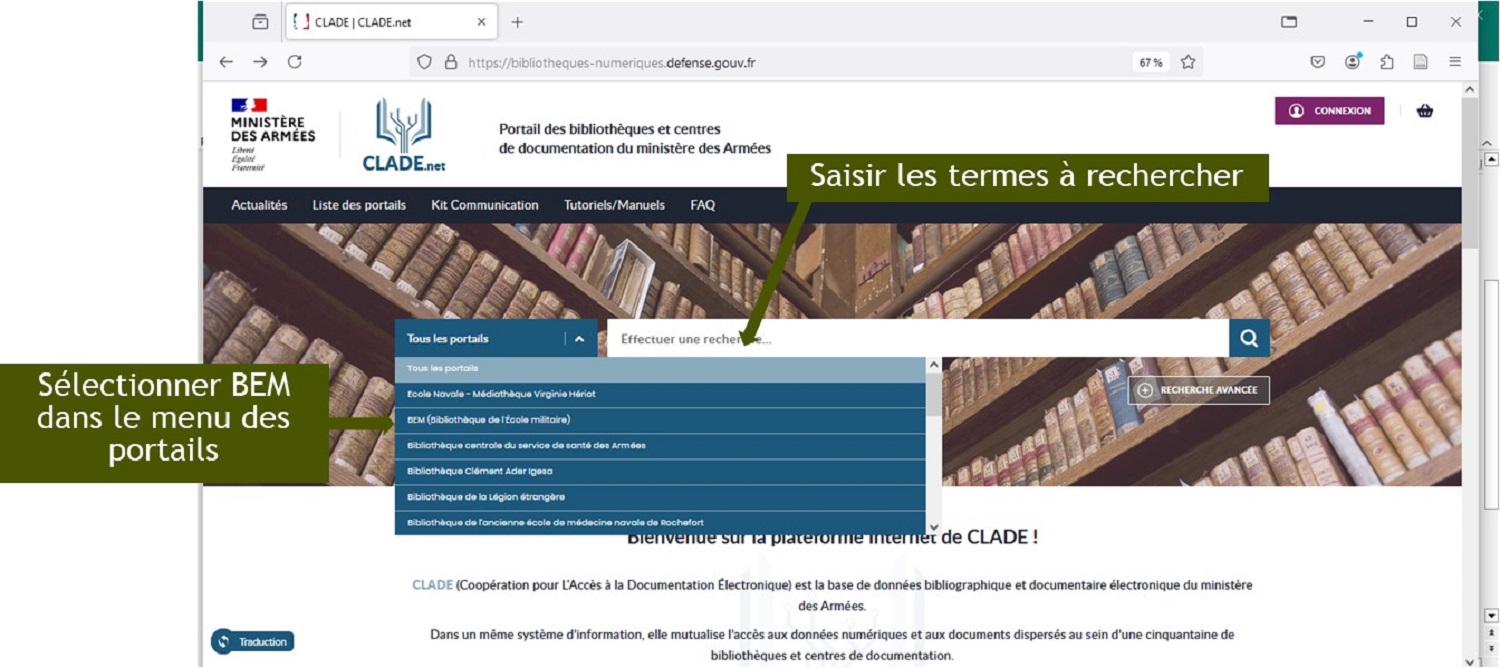This screenshot has width=1500, height=668.
Task: Open a new browser tab
Action: [x=517, y=22]
